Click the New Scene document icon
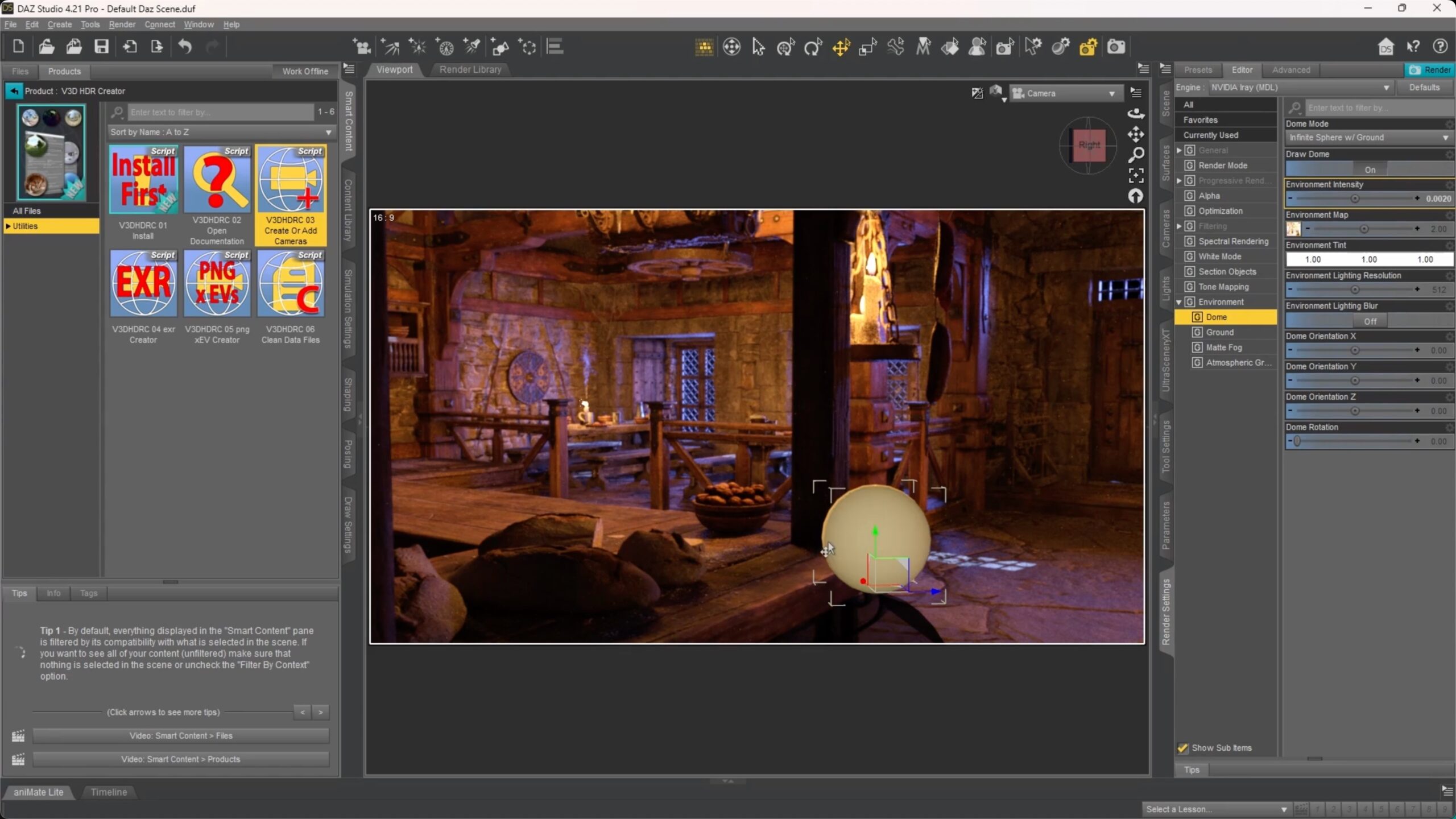The width and height of the screenshot is (1456, 819). pos(18,47)
